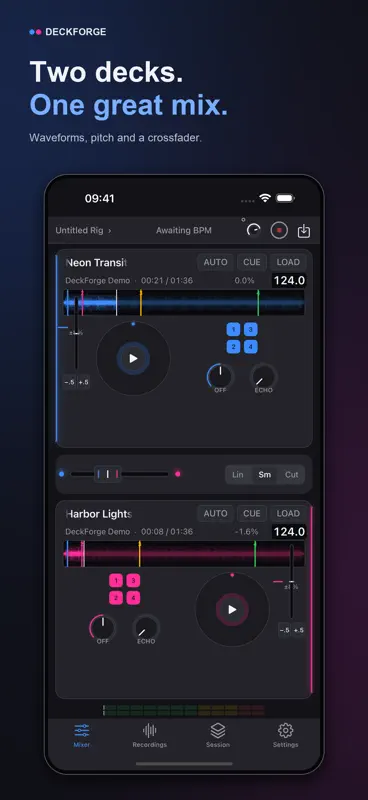Tap the pink OFF filter knob
368x800 pixels.
coord(103,629)
